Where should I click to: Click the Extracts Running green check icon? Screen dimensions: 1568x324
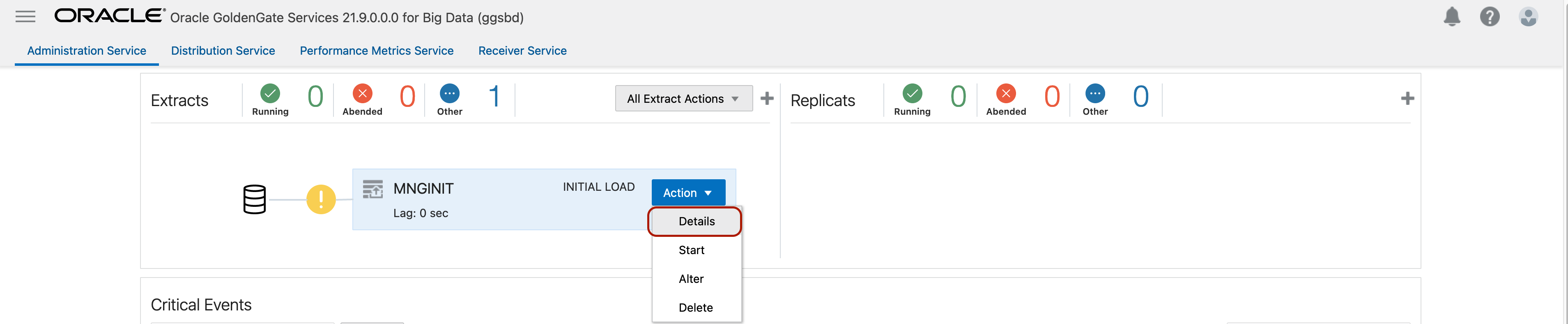click(x=270, y=94)
